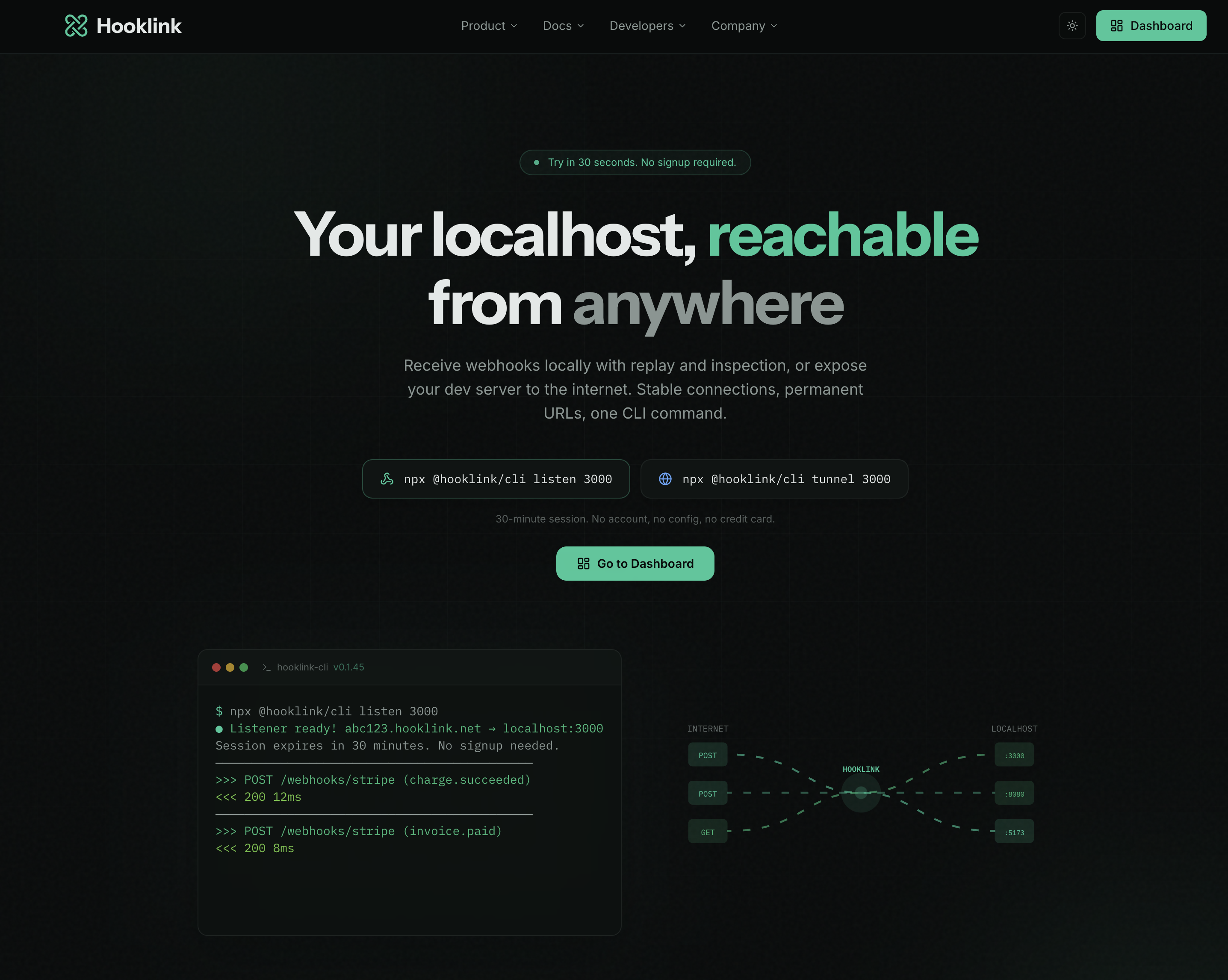Toggle light mode with the sun icon
The image size is (1228, 980).
tap(1072, 25)
